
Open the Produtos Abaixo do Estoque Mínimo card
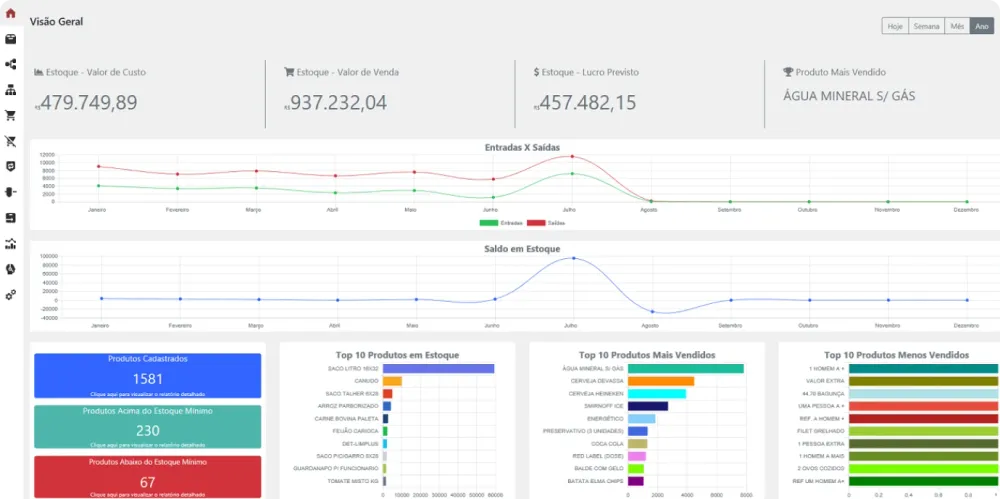coord(147,477)
